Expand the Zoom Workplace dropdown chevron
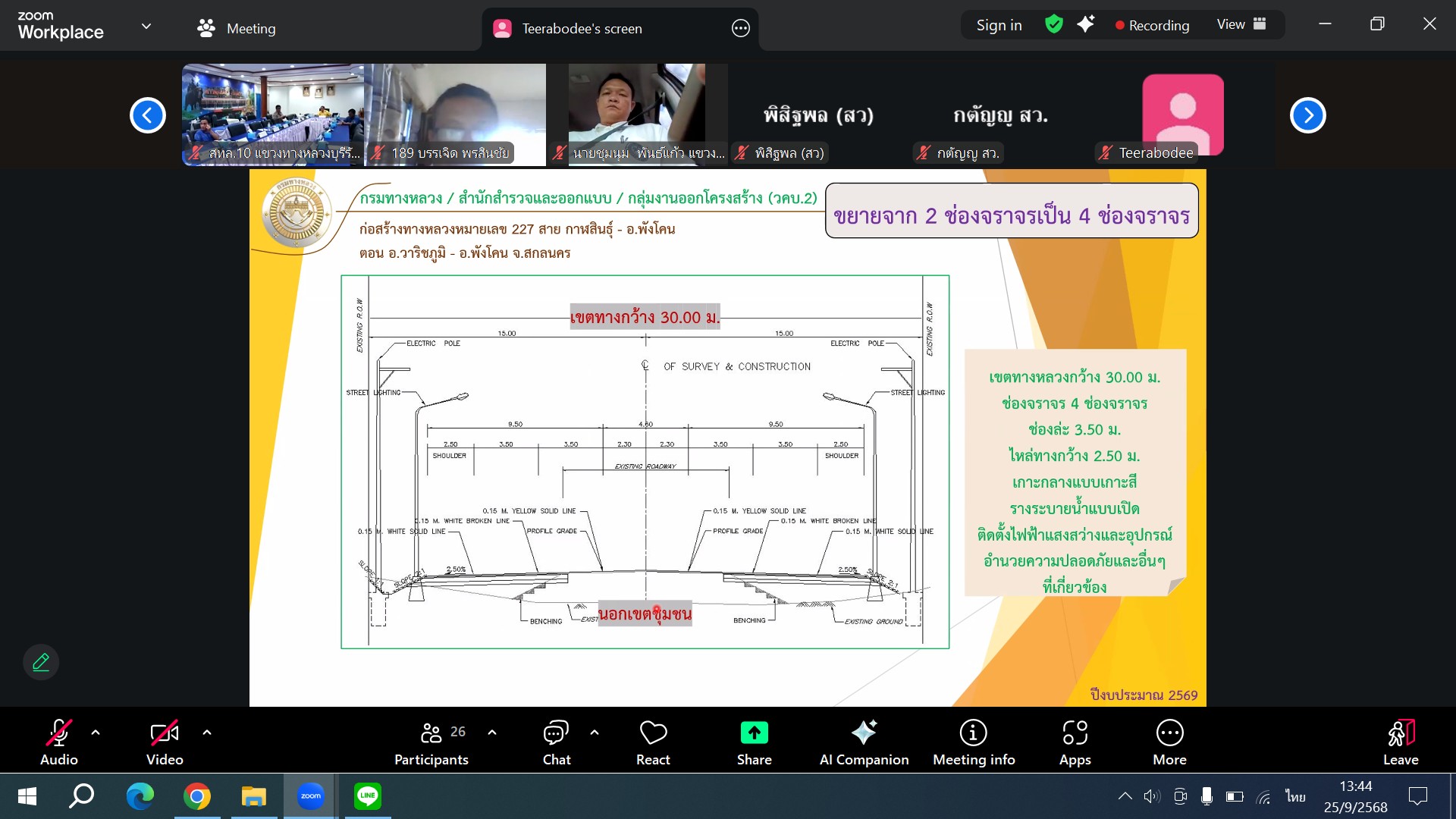 coord(146,27)
